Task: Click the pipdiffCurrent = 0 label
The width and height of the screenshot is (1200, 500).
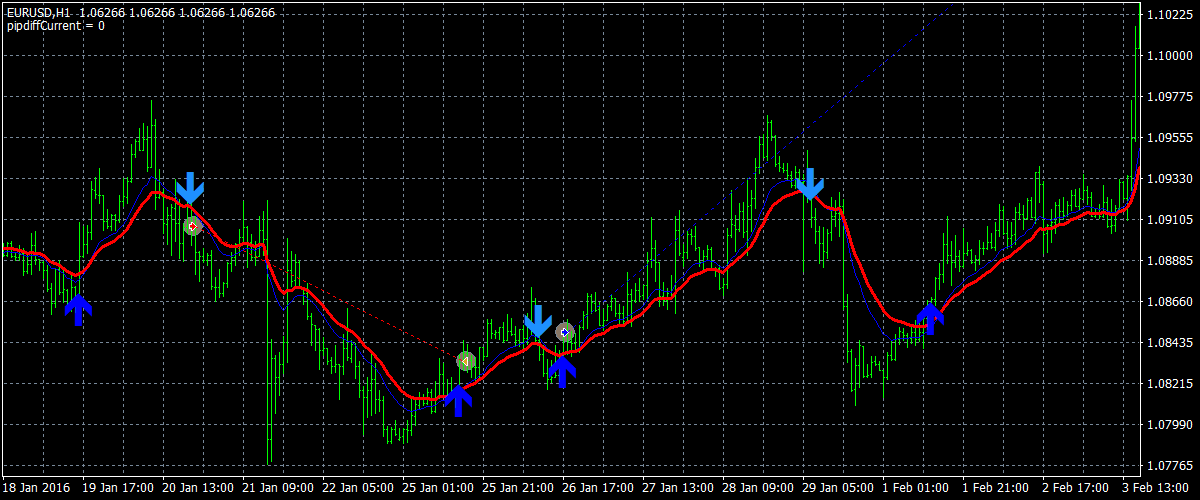Action: tap(55, 25)
